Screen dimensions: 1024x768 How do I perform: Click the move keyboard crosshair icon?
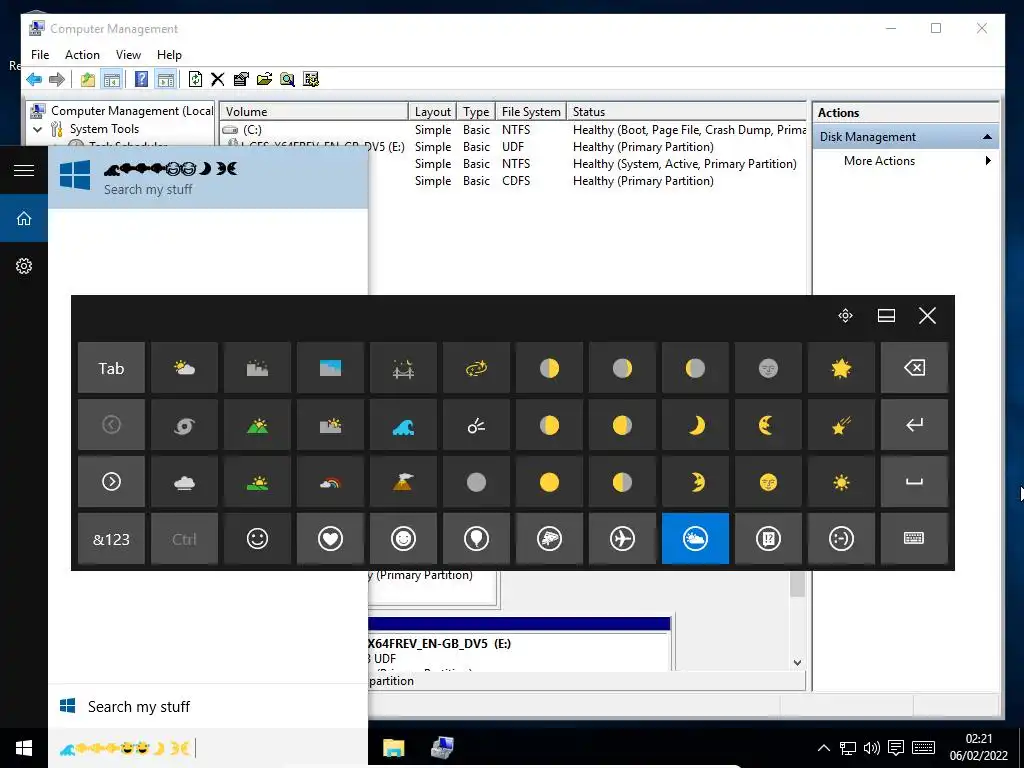[846, 316]
